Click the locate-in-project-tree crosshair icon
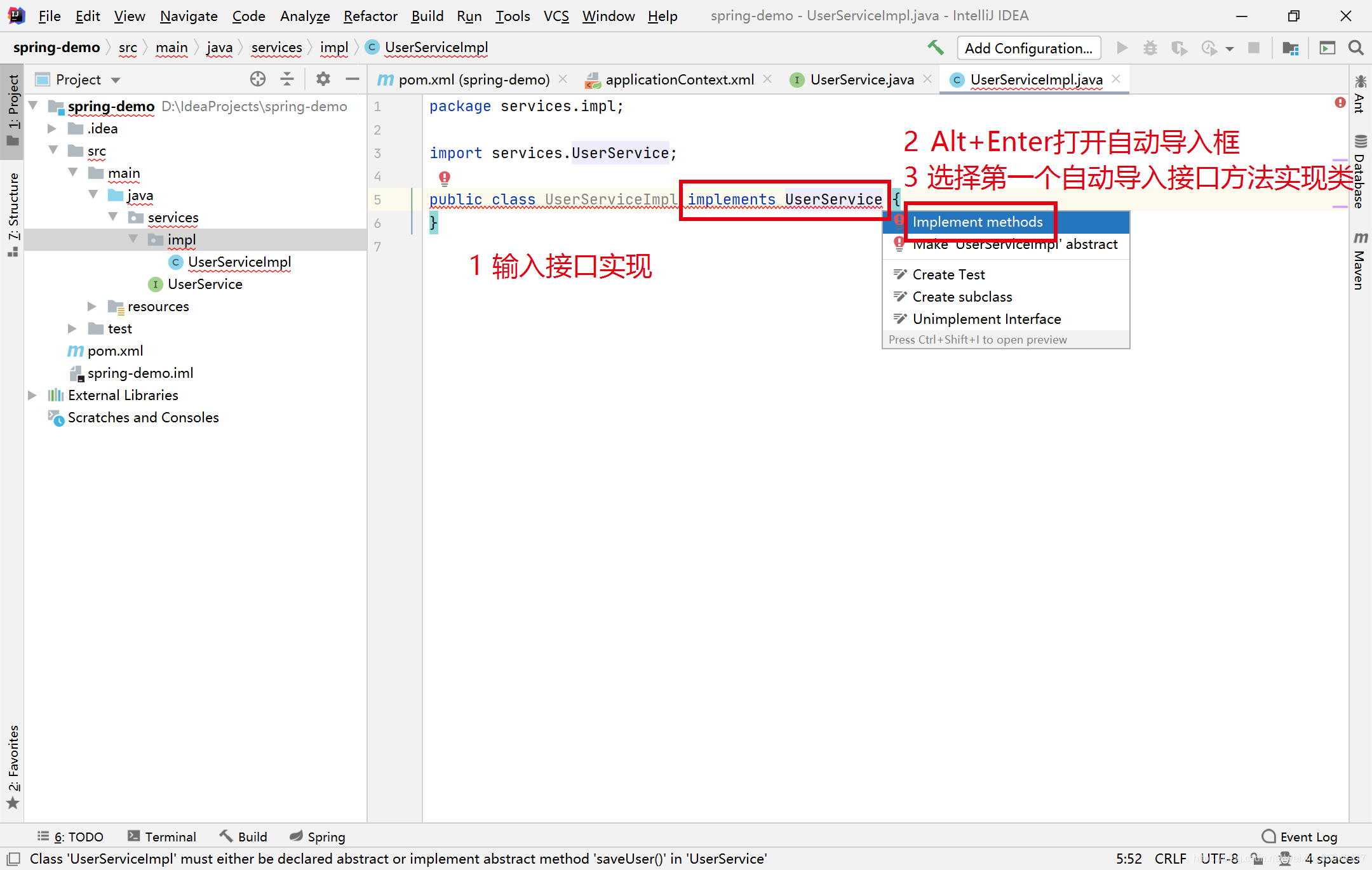Screen dimensions: 1372x870 pos(257,79)
